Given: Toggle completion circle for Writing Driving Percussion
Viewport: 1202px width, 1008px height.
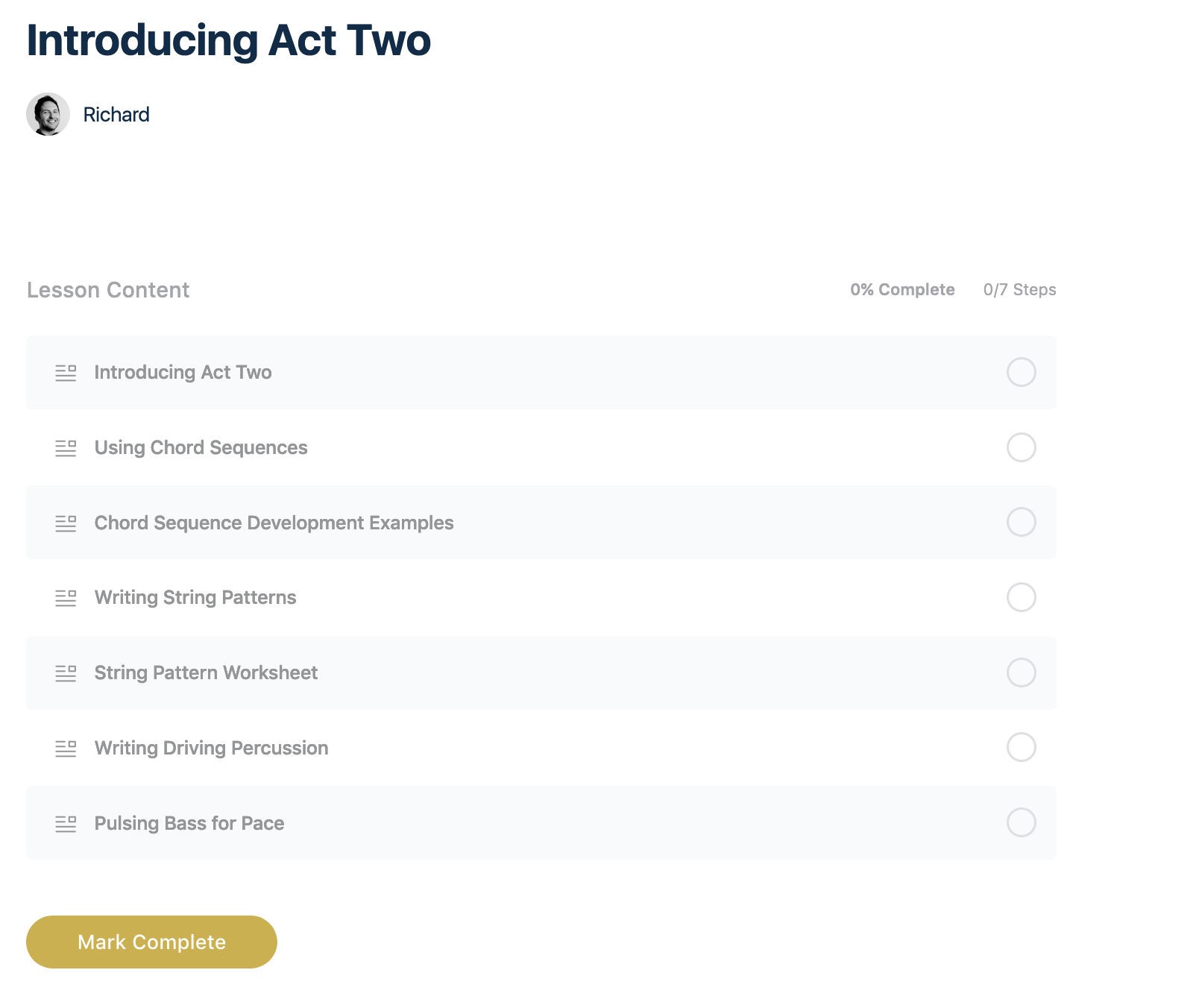Looking at the screenshot, I should pyautogui.click(x=1021, y=747).
